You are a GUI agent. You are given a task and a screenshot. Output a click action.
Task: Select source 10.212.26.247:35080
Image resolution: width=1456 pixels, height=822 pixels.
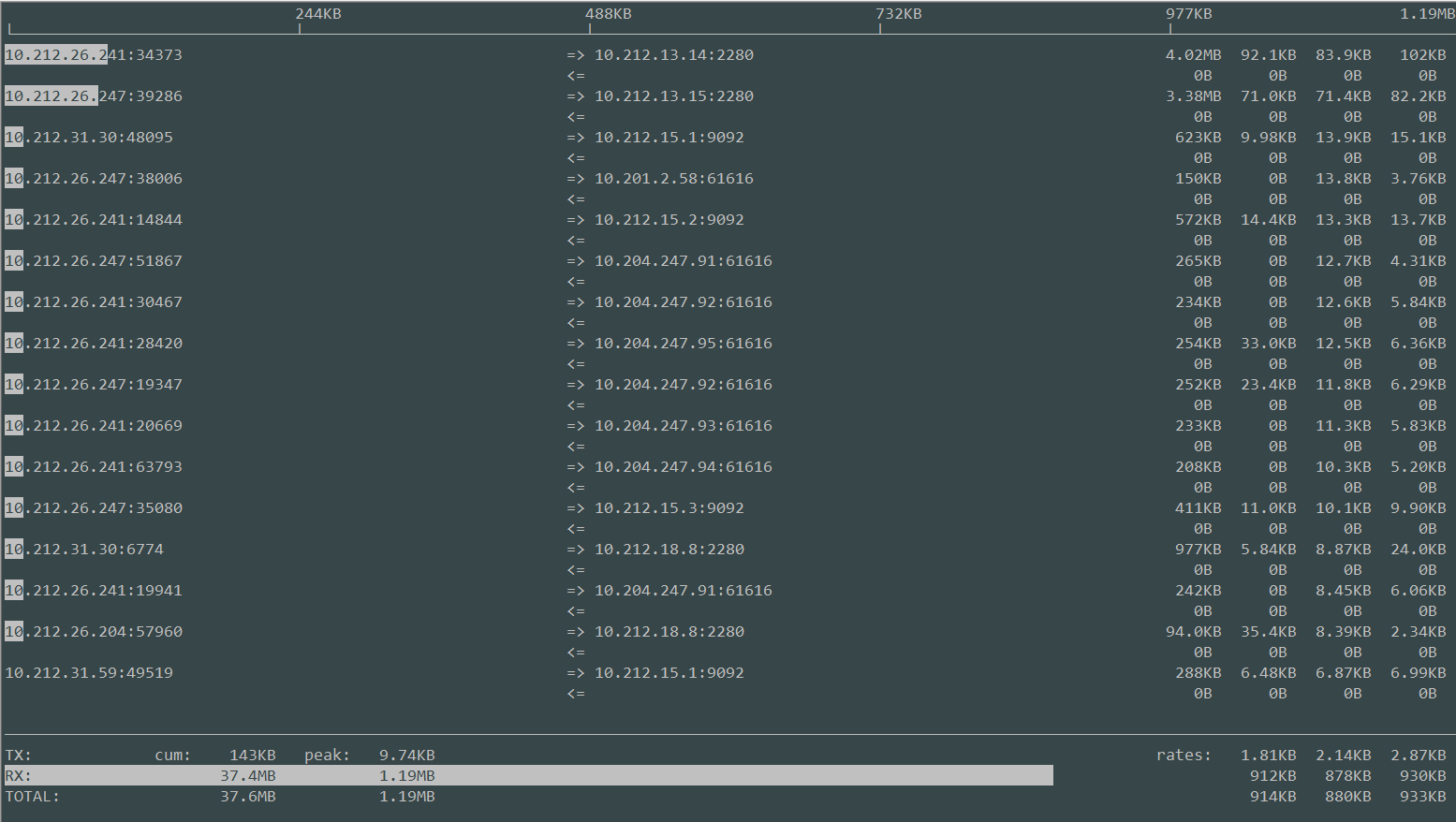[x=94, y=508]
